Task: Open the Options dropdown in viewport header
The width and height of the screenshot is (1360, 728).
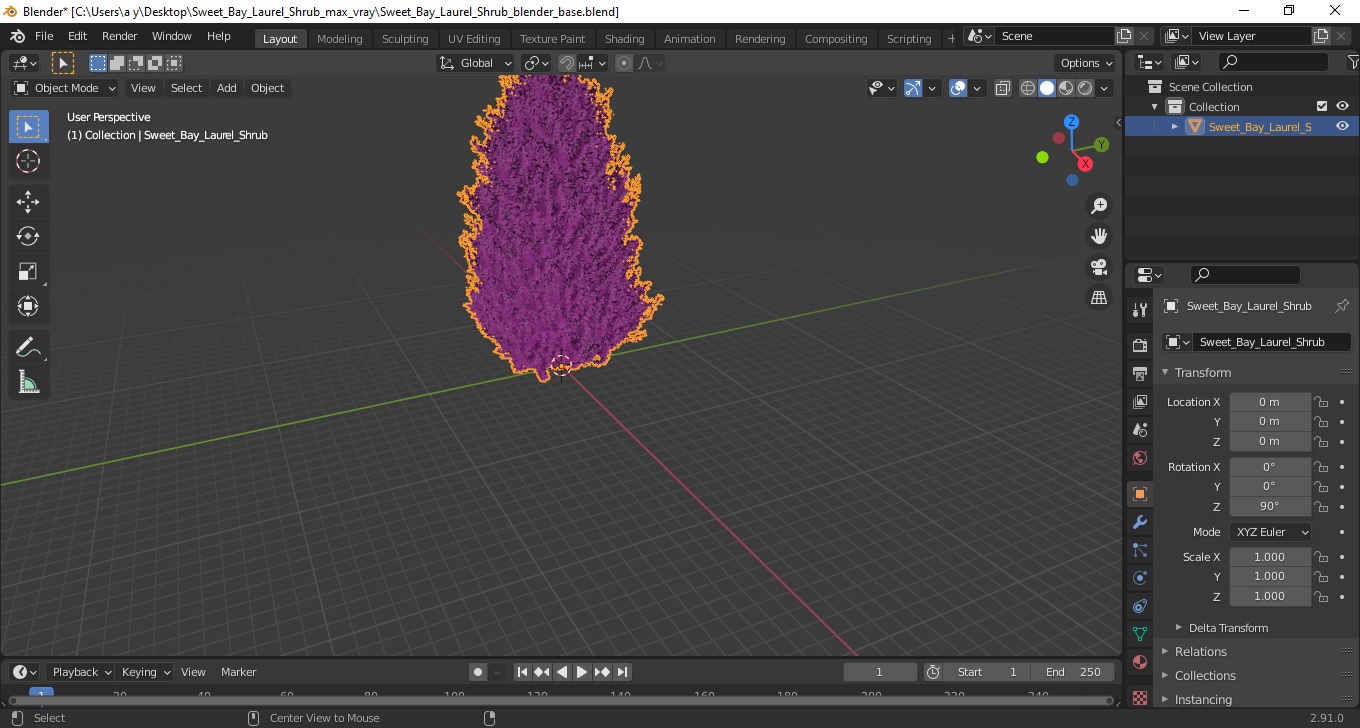Action: (1086, 63)
